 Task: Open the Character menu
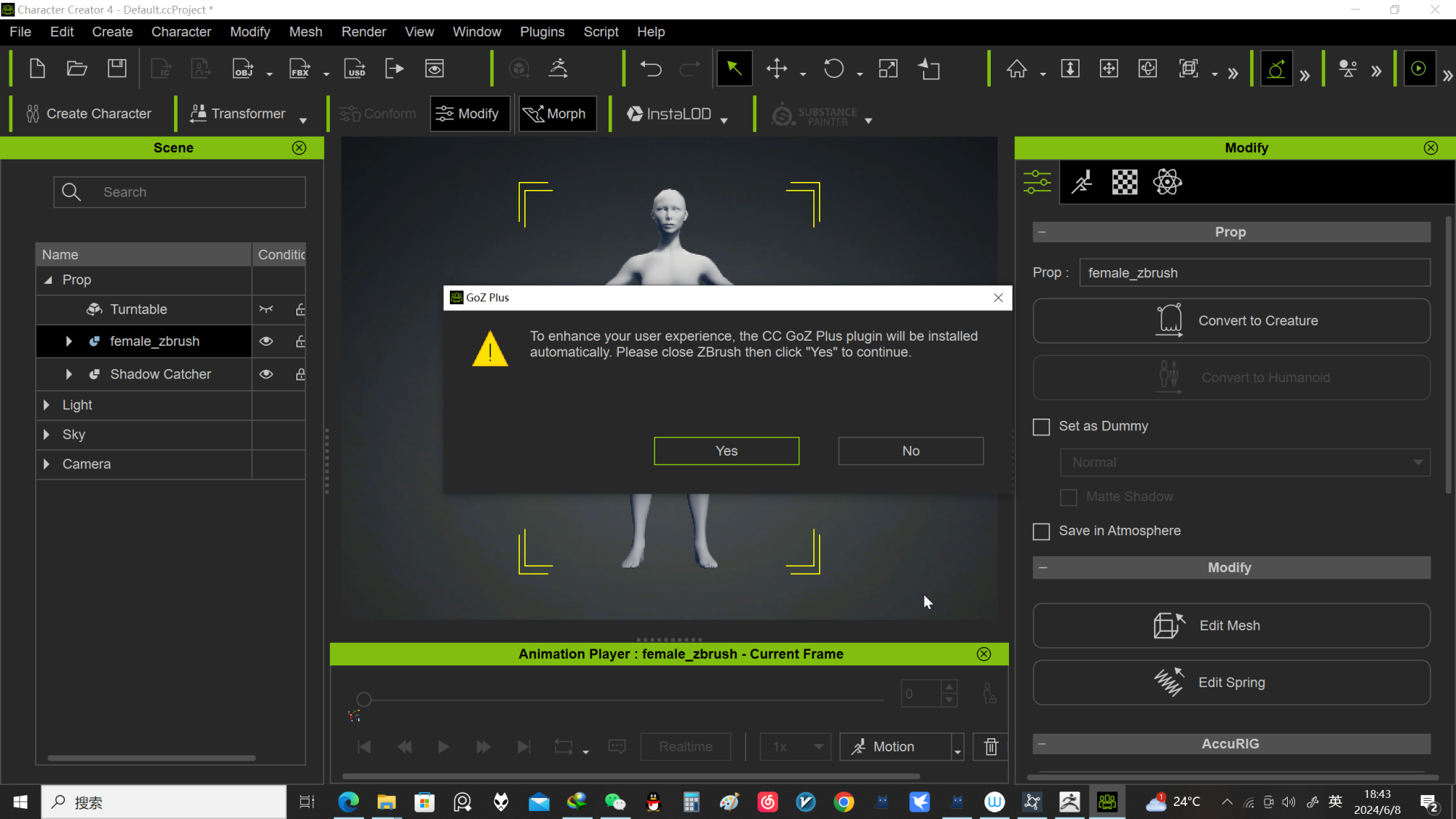181,32
